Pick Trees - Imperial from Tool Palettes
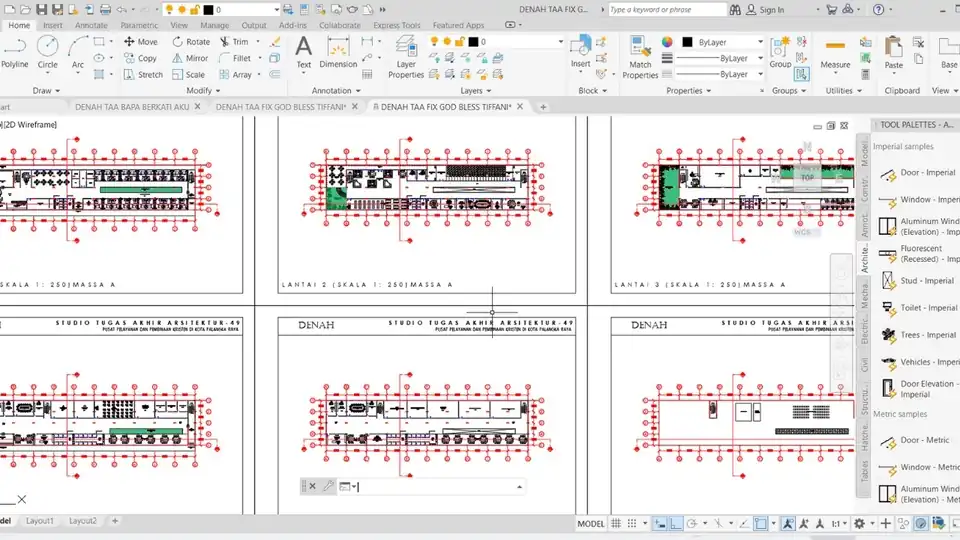 coord(918,335)
